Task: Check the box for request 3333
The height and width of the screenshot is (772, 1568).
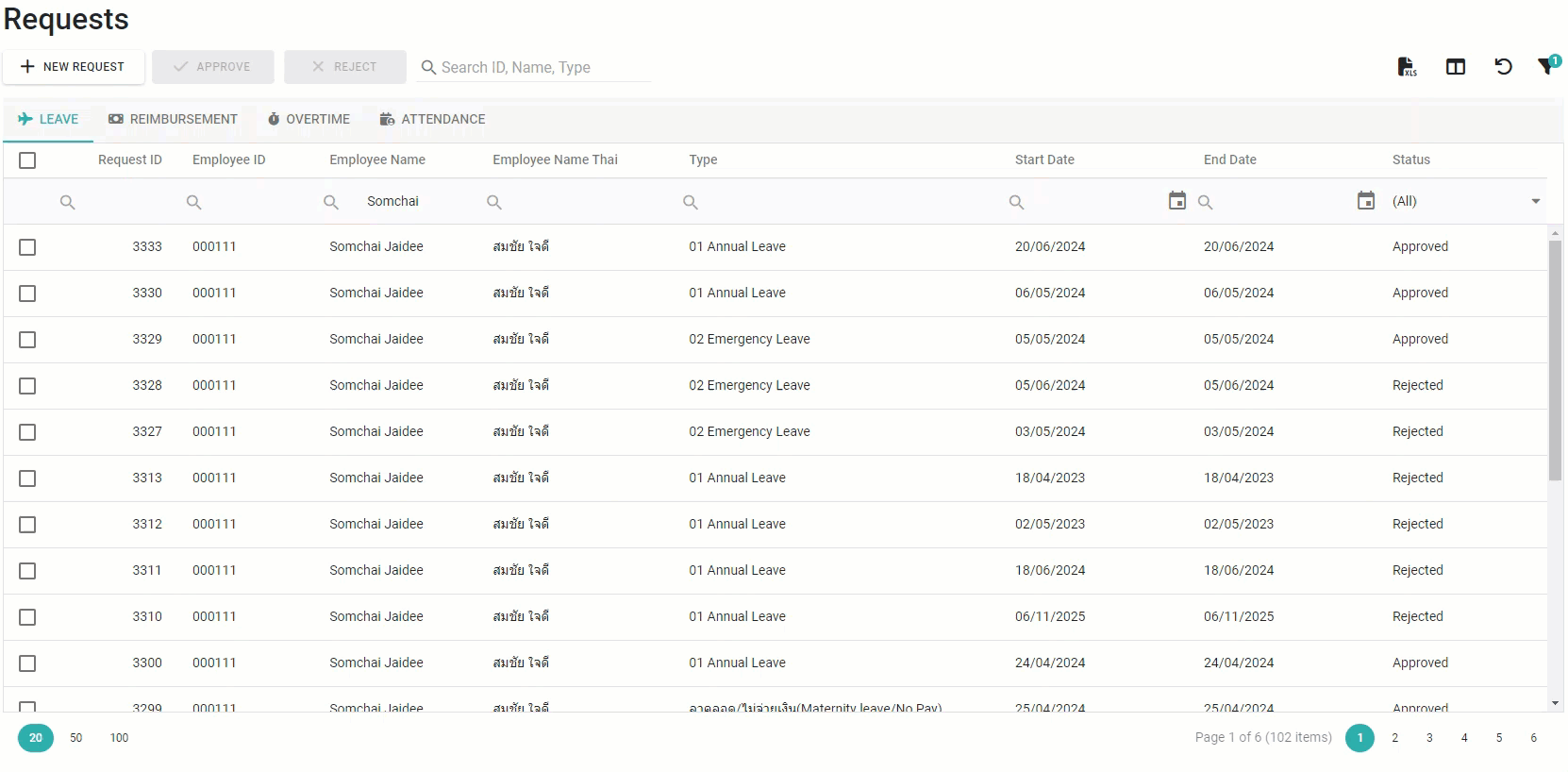Action: point(27,247)
